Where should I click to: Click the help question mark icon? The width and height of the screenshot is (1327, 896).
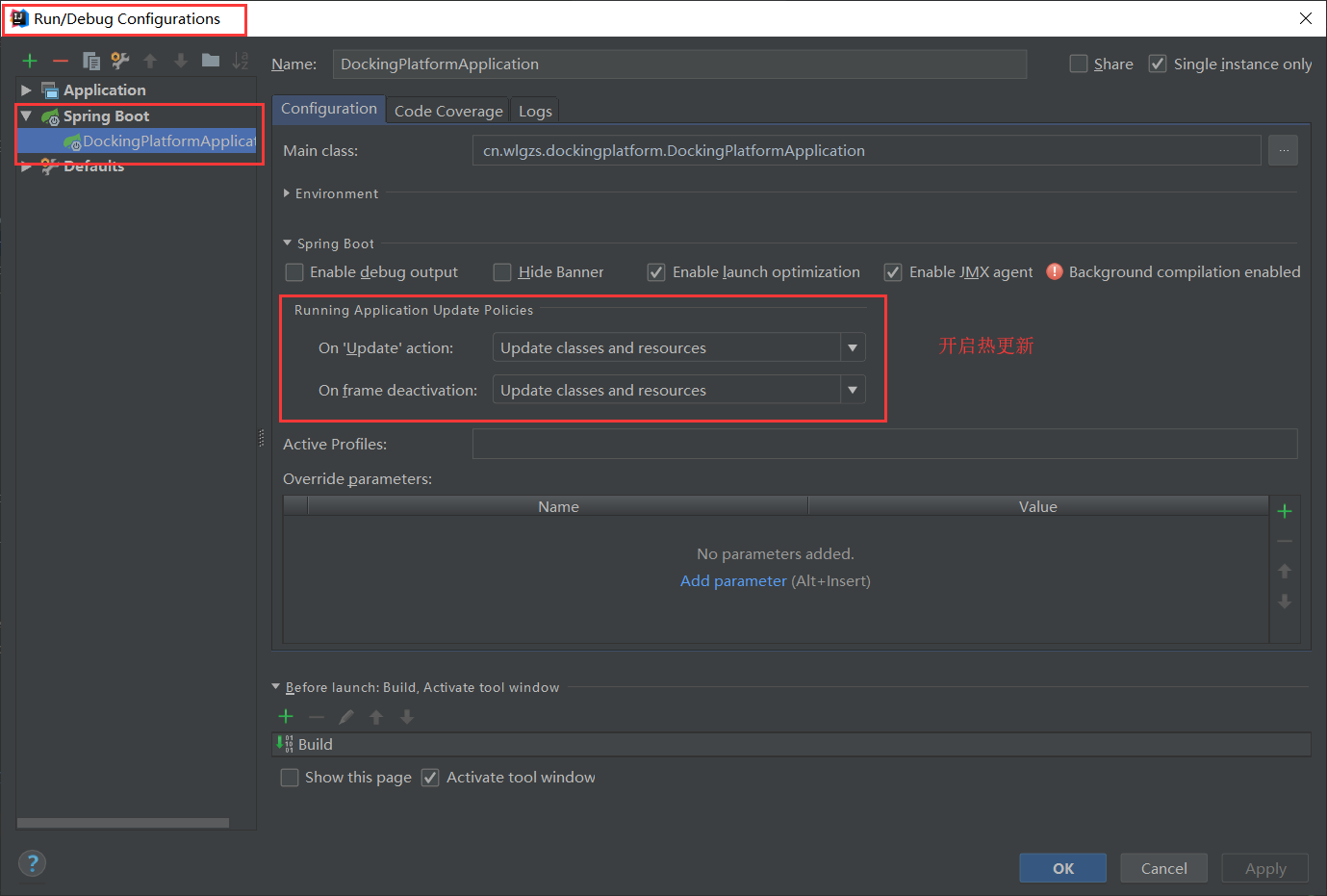32,863
